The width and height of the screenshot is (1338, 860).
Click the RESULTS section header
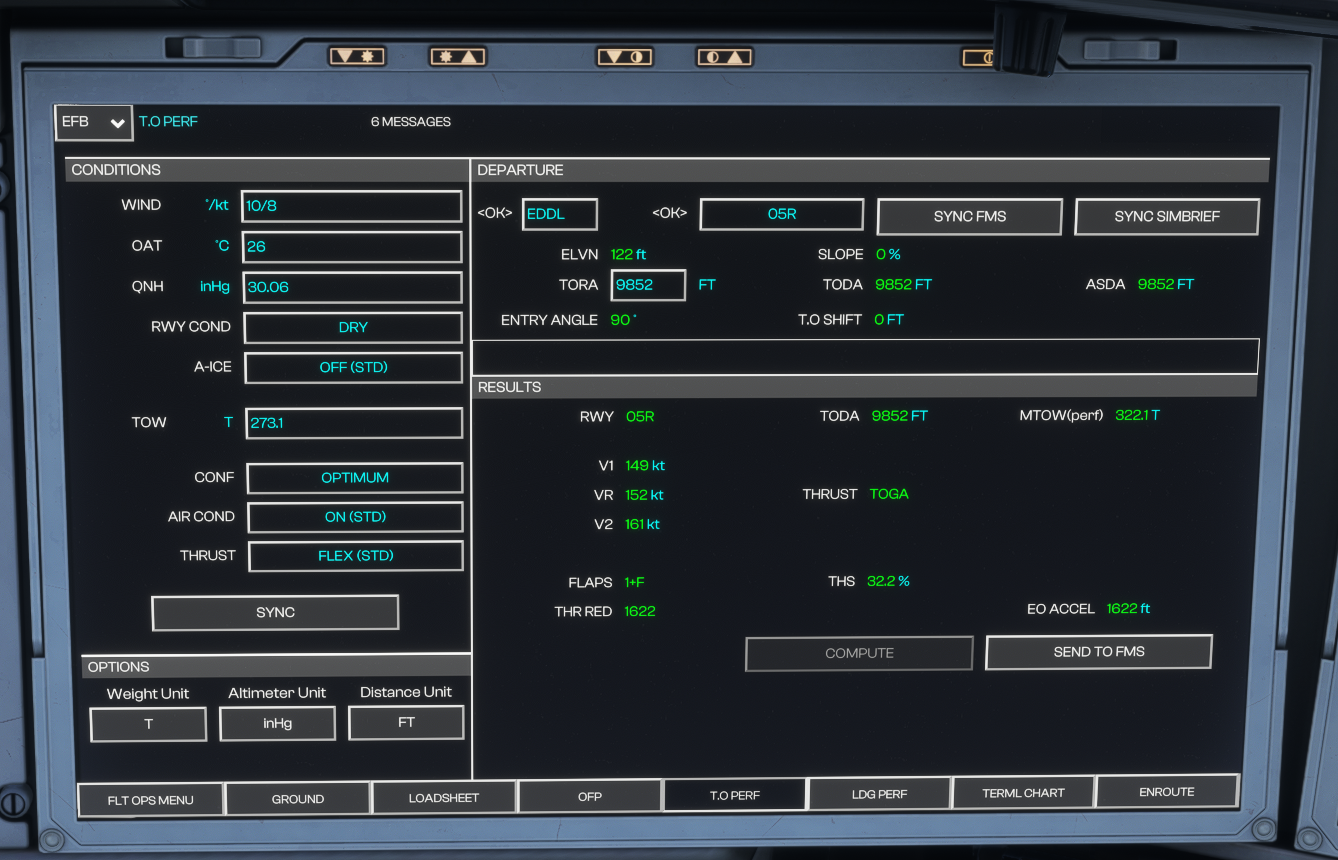(864, 387)
